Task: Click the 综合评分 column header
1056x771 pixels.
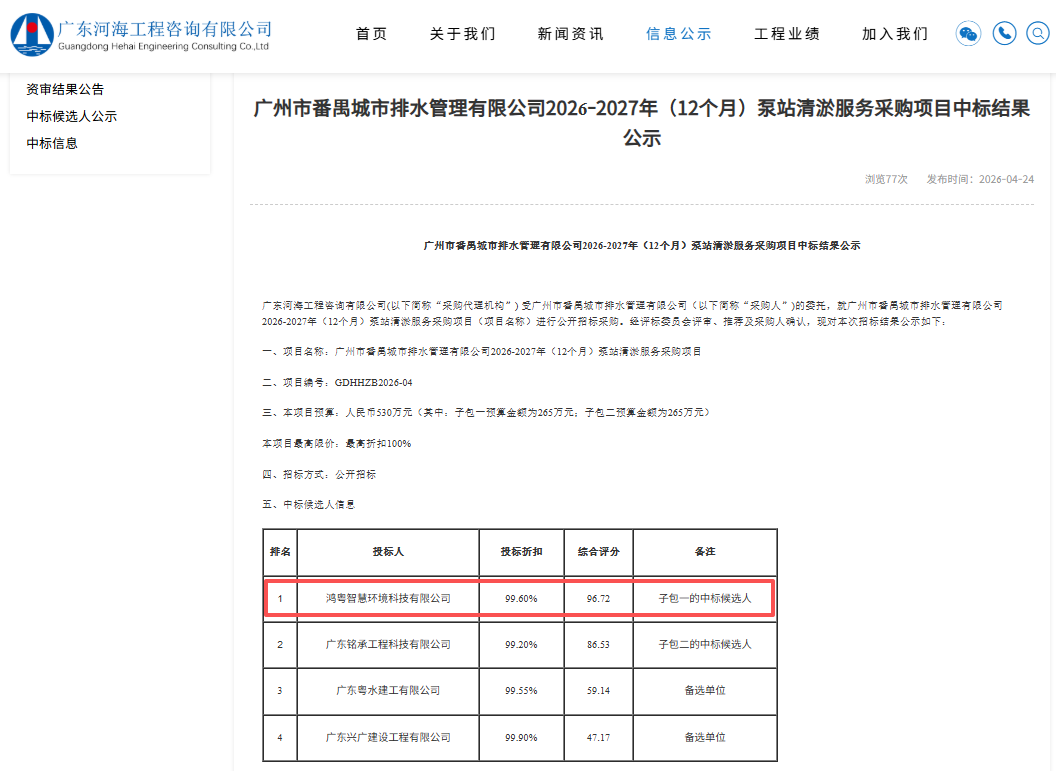Action: (599, 552)
